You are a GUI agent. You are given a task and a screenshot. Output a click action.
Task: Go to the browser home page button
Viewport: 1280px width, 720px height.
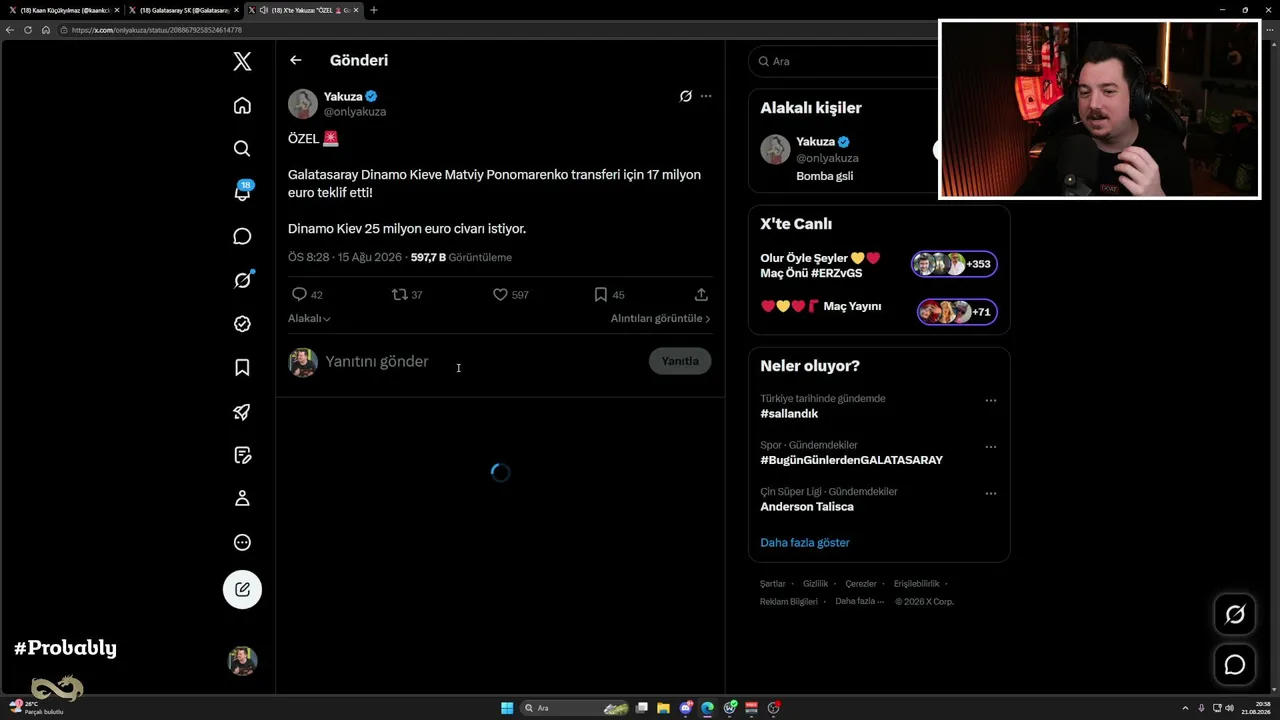coord(46,30)
